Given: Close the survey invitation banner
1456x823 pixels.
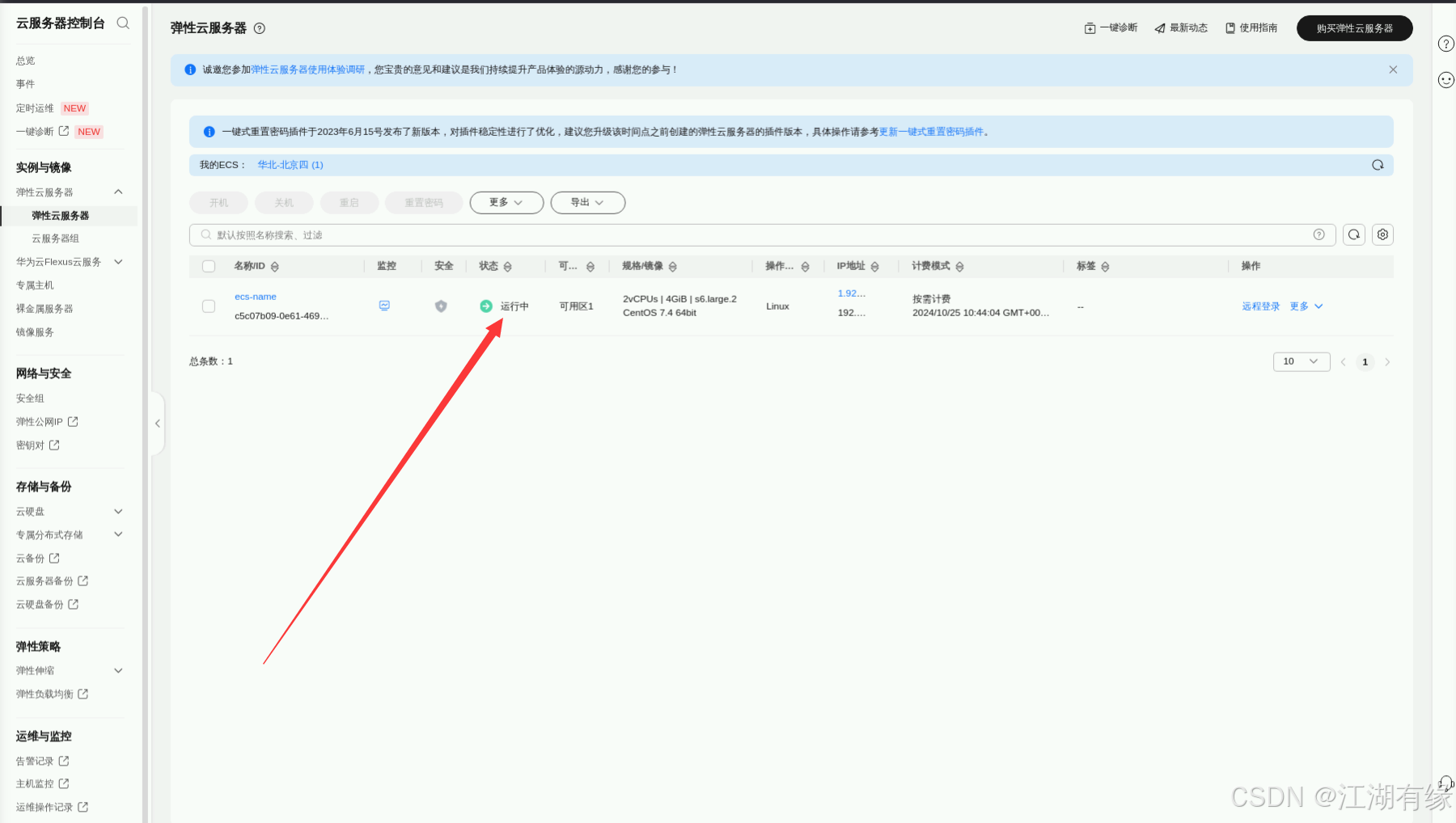Looking at the screenshot, I should pyautogui.click(x=1393, y=70).
